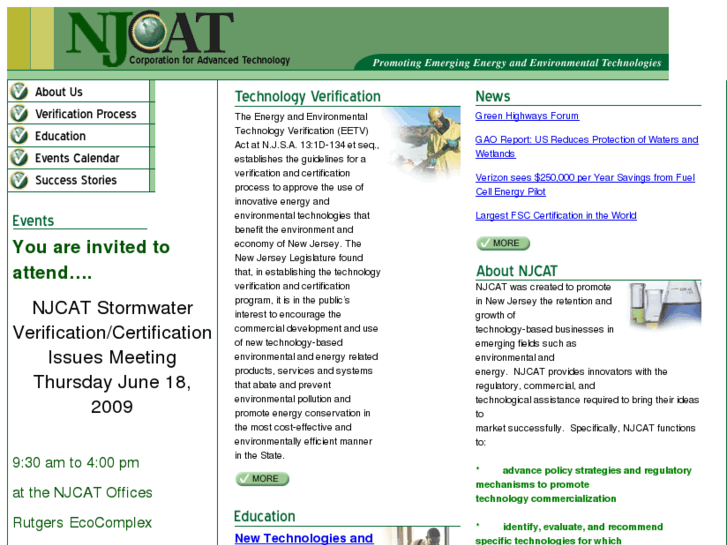
Task: Click the 'Rutgers EcoComplex' text
Action: click(x=82, y=523)
